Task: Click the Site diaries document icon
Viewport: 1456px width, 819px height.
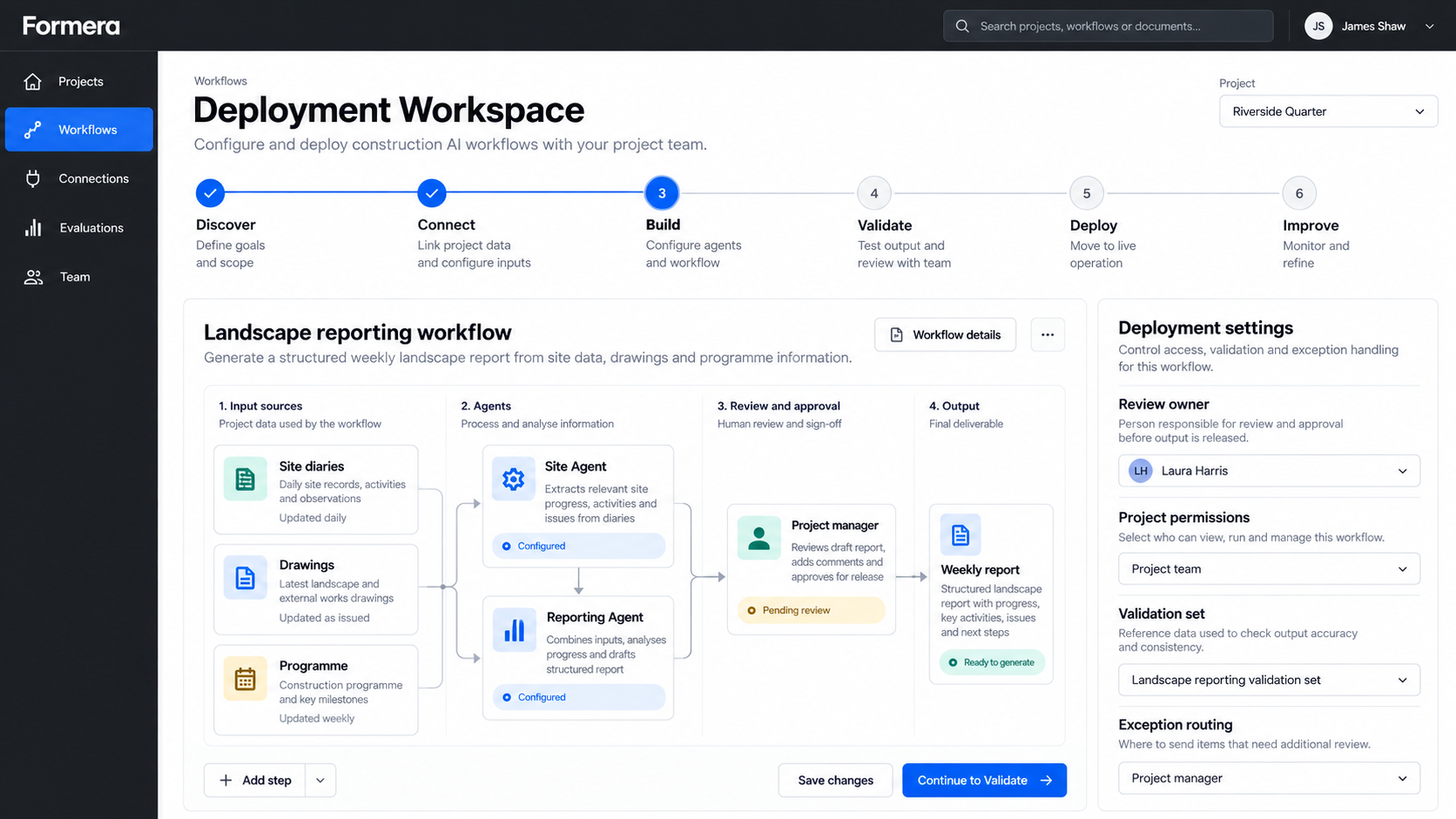Action: click(246, 479)
